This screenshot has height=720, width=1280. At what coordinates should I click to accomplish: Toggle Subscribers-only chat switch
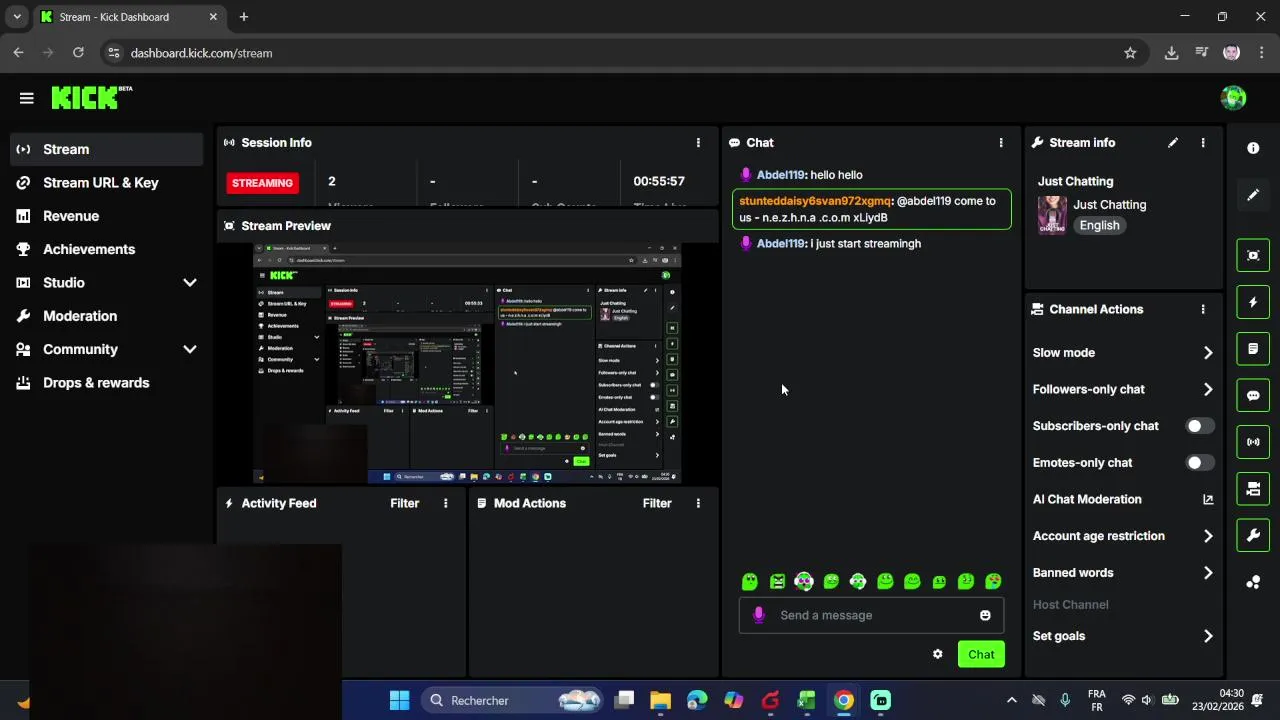(x=1200, y=426)
